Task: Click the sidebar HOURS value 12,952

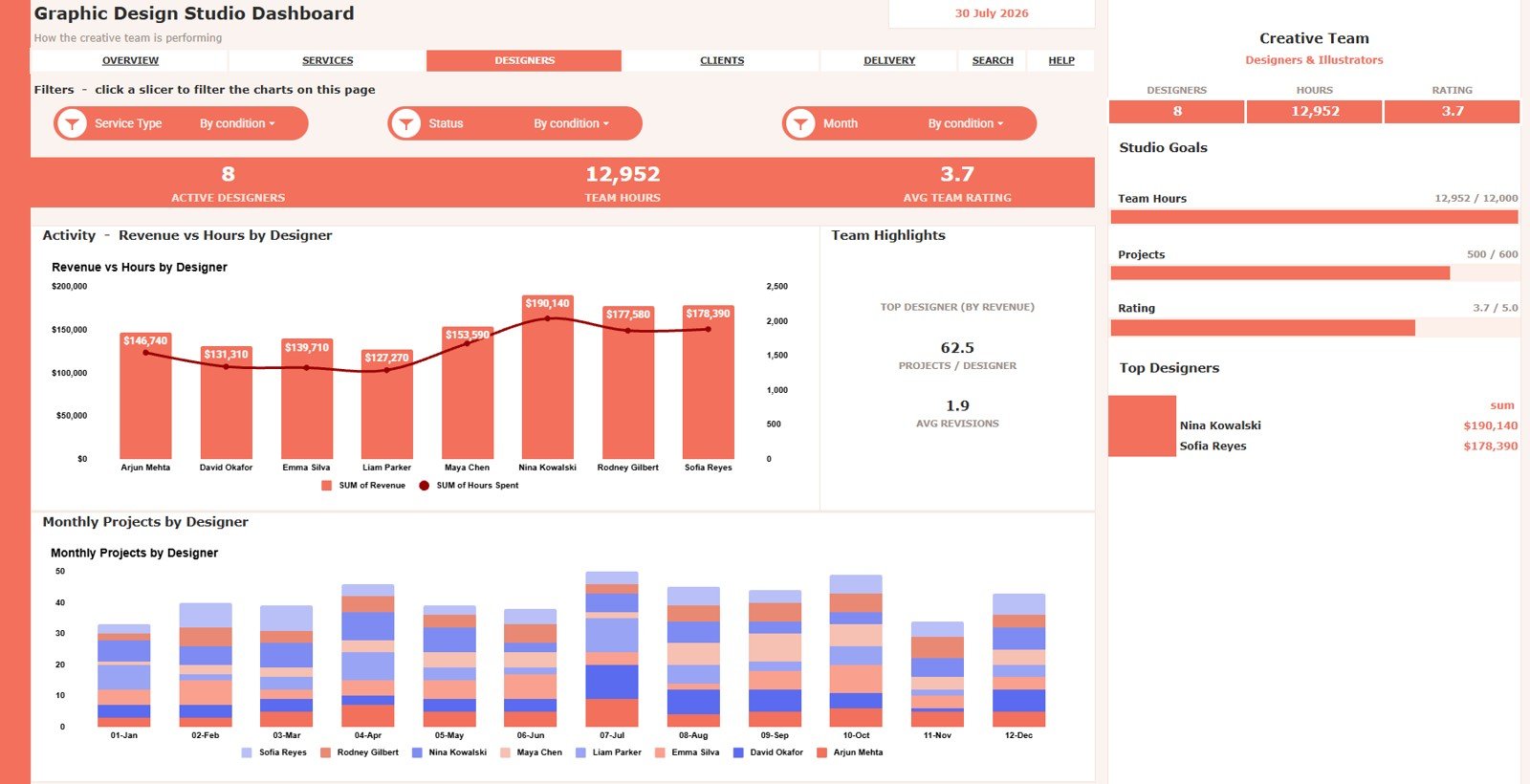Action: [x=1315, y=111]
